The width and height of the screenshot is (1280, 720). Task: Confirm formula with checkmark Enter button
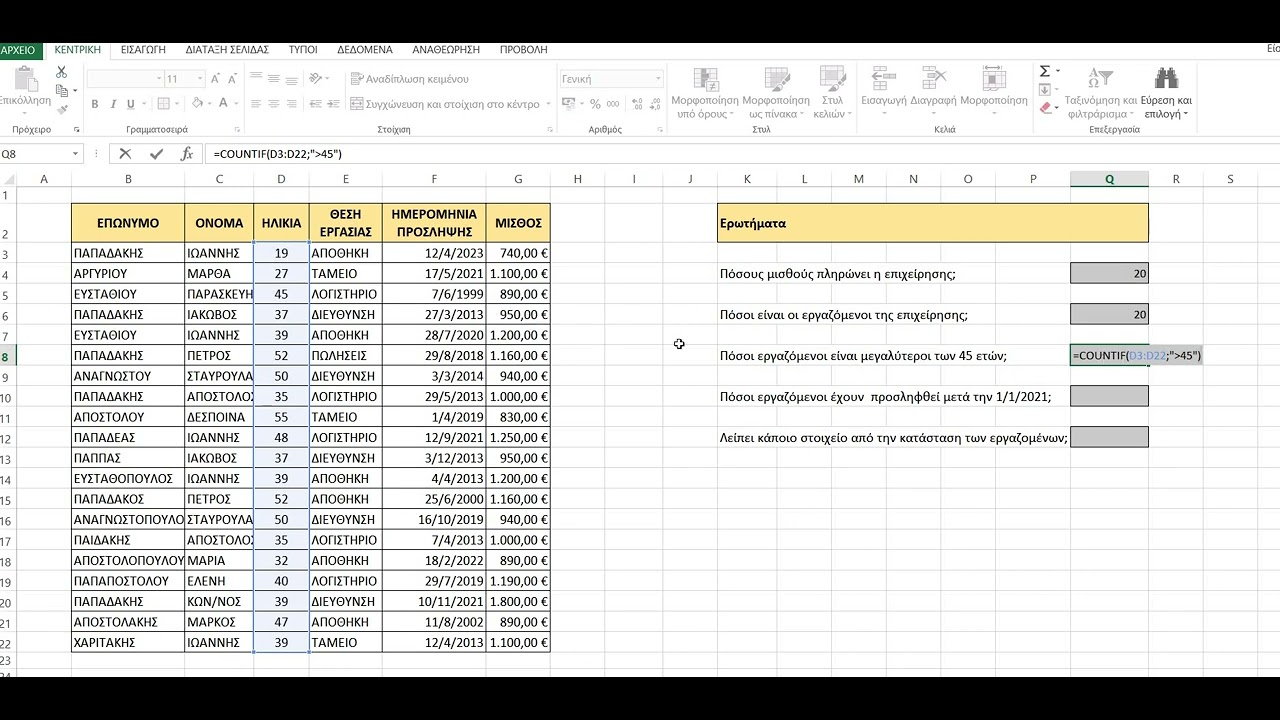(156, 154)
